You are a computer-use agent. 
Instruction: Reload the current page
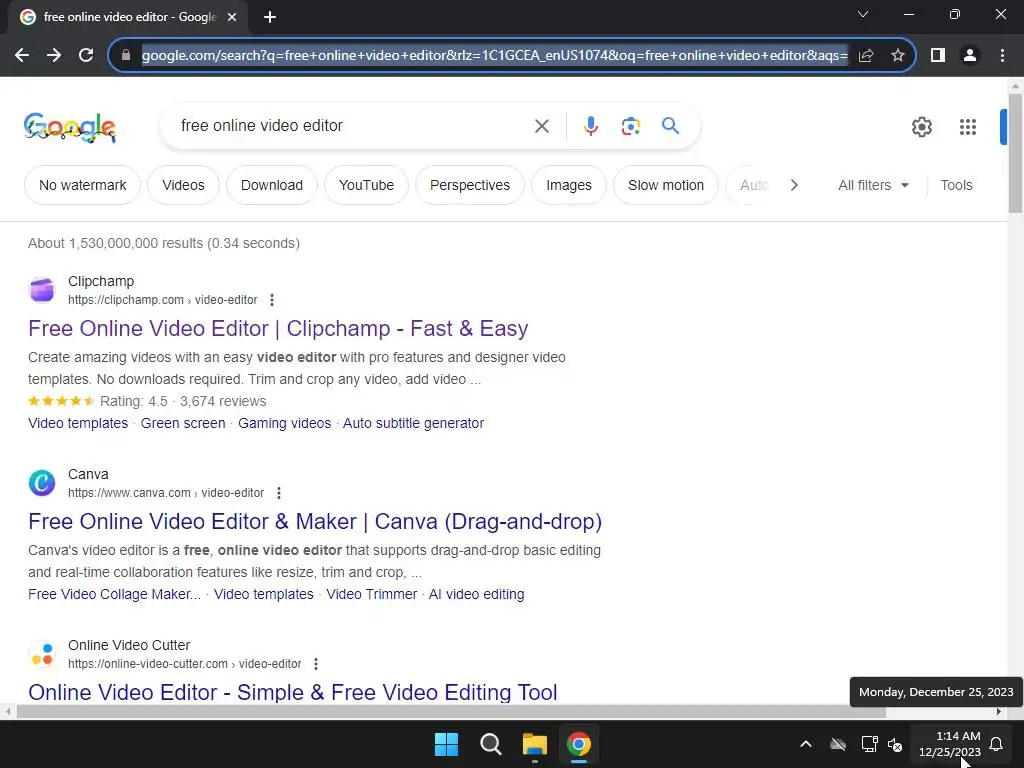(86, 56)
